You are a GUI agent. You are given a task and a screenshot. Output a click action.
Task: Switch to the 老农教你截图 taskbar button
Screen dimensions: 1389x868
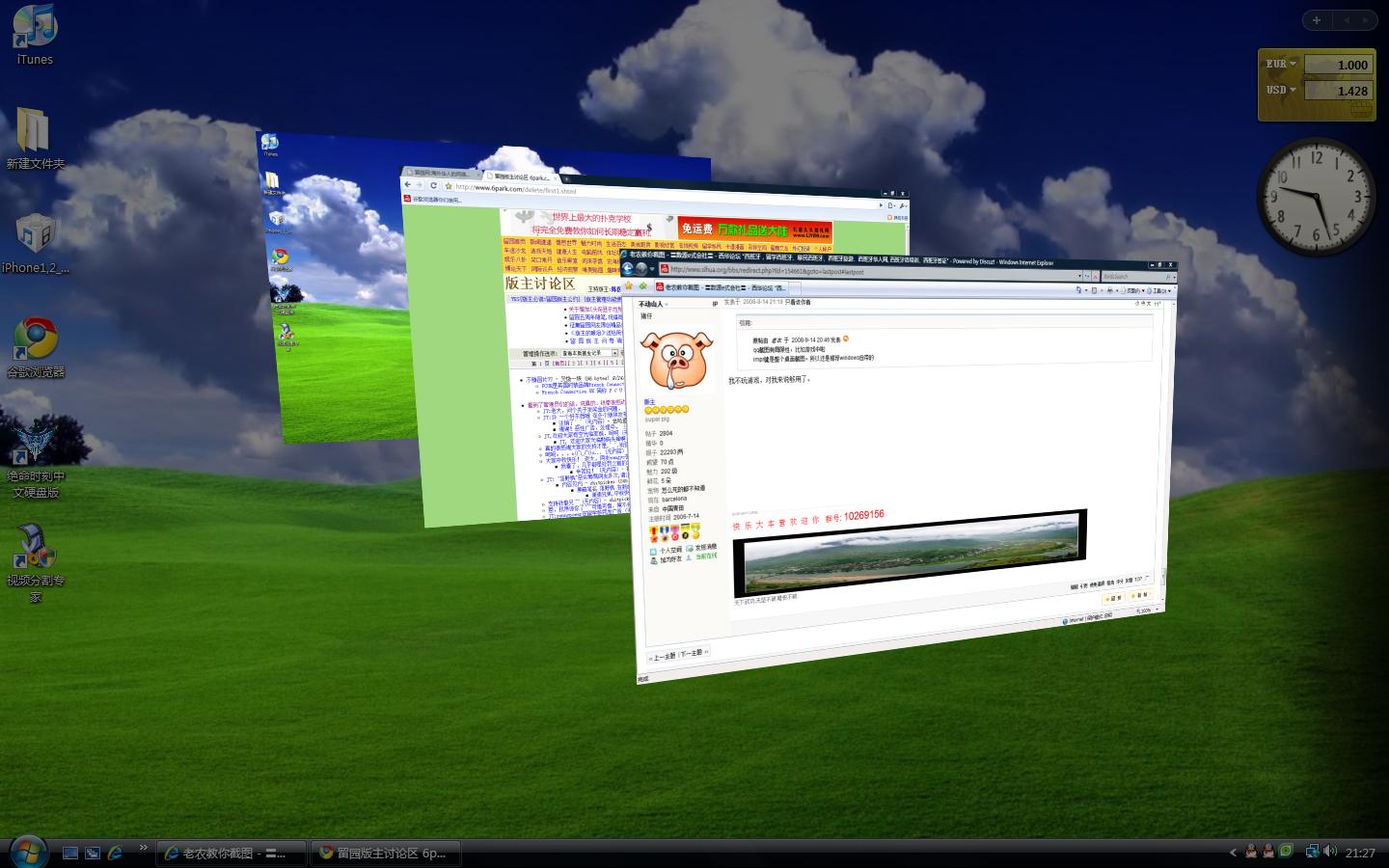231,853
